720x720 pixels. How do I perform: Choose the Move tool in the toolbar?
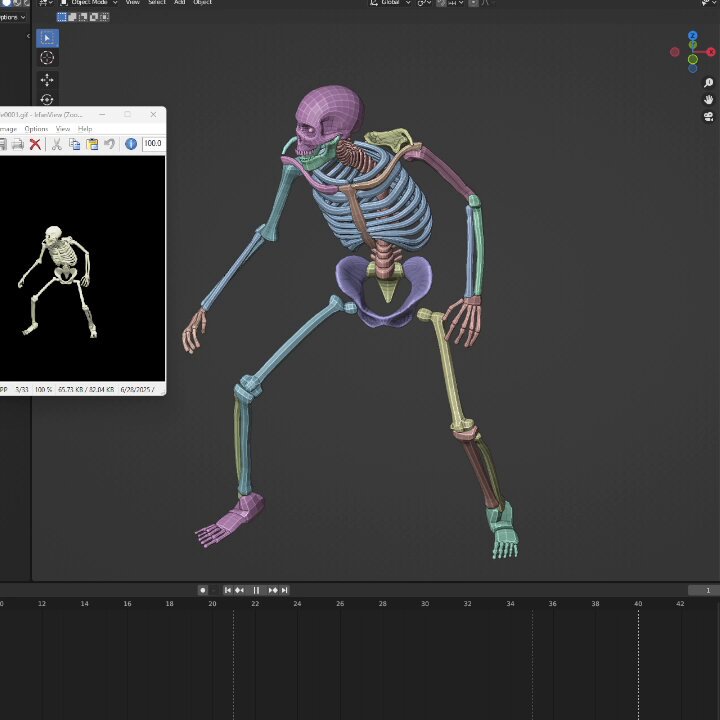coord(47,80)
